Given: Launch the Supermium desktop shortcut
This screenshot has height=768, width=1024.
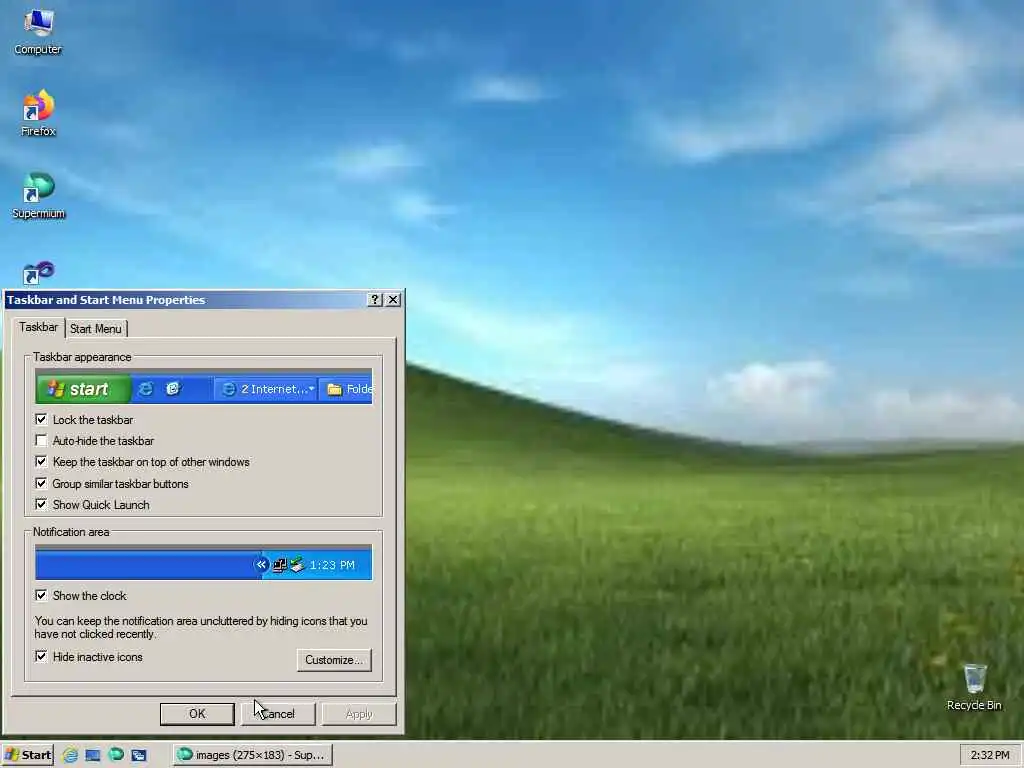Looking at the screenshot, I should [x=39, y=195].
